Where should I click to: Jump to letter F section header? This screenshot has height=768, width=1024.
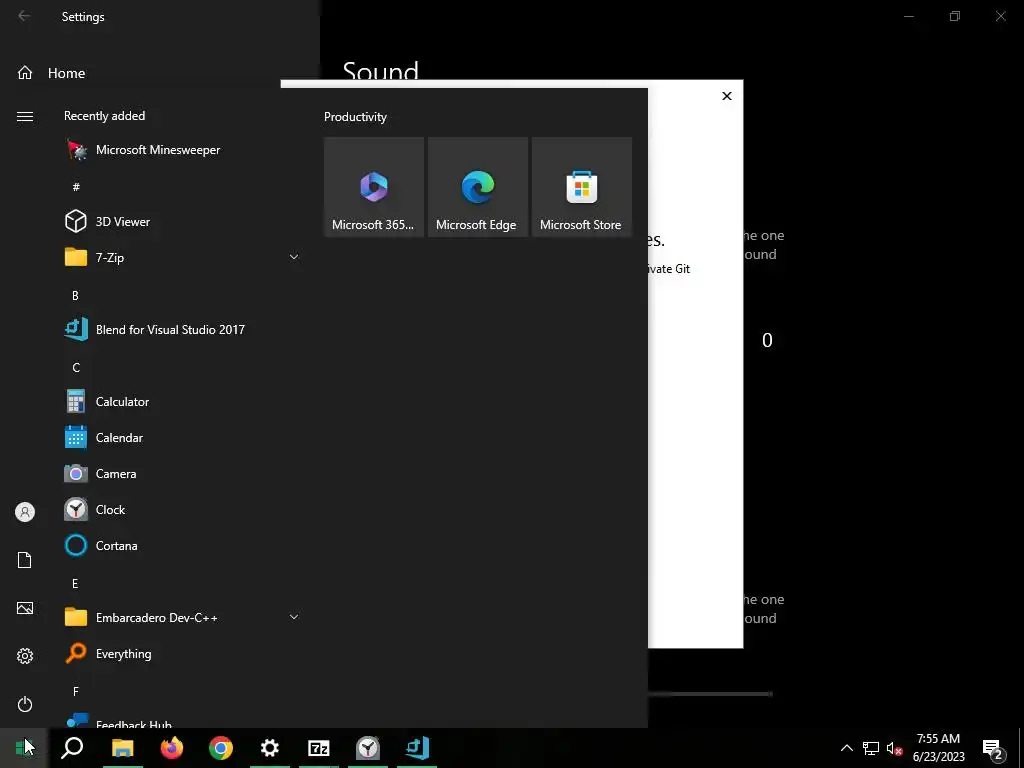click(x=76, y=691)
